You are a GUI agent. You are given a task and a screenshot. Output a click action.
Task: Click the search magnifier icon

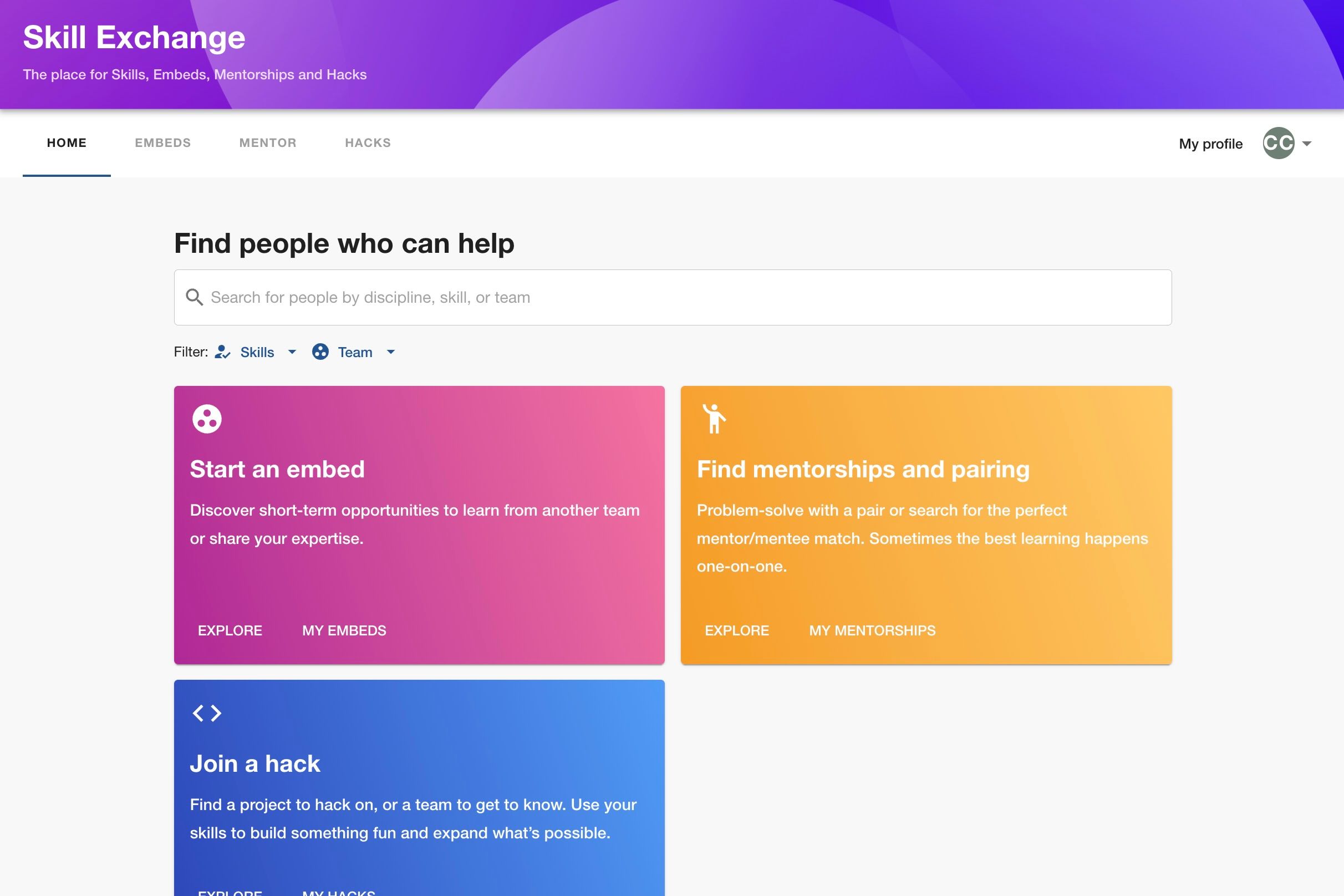tap(196, 297)
